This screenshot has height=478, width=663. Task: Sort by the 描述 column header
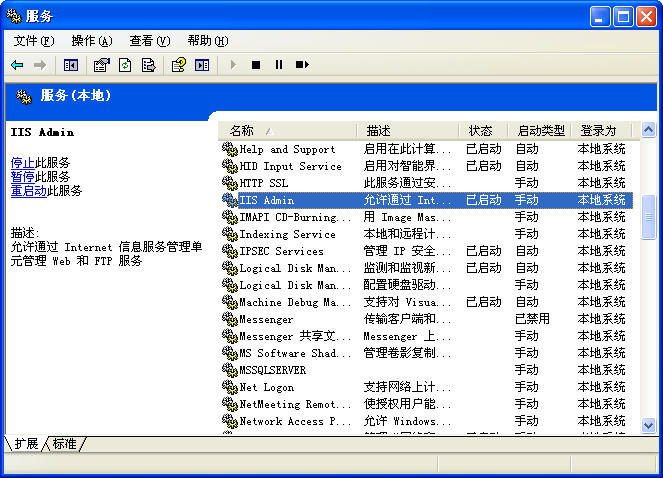pyautogui.click(x=408, y=131)
